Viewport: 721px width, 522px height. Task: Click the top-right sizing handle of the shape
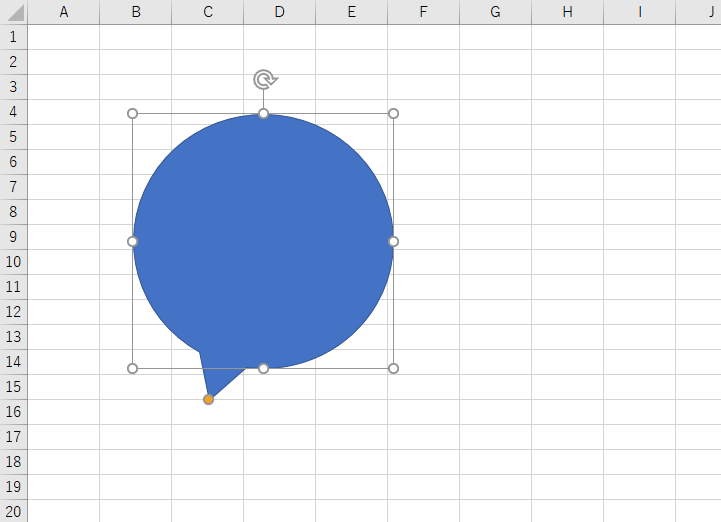(394, 114)
